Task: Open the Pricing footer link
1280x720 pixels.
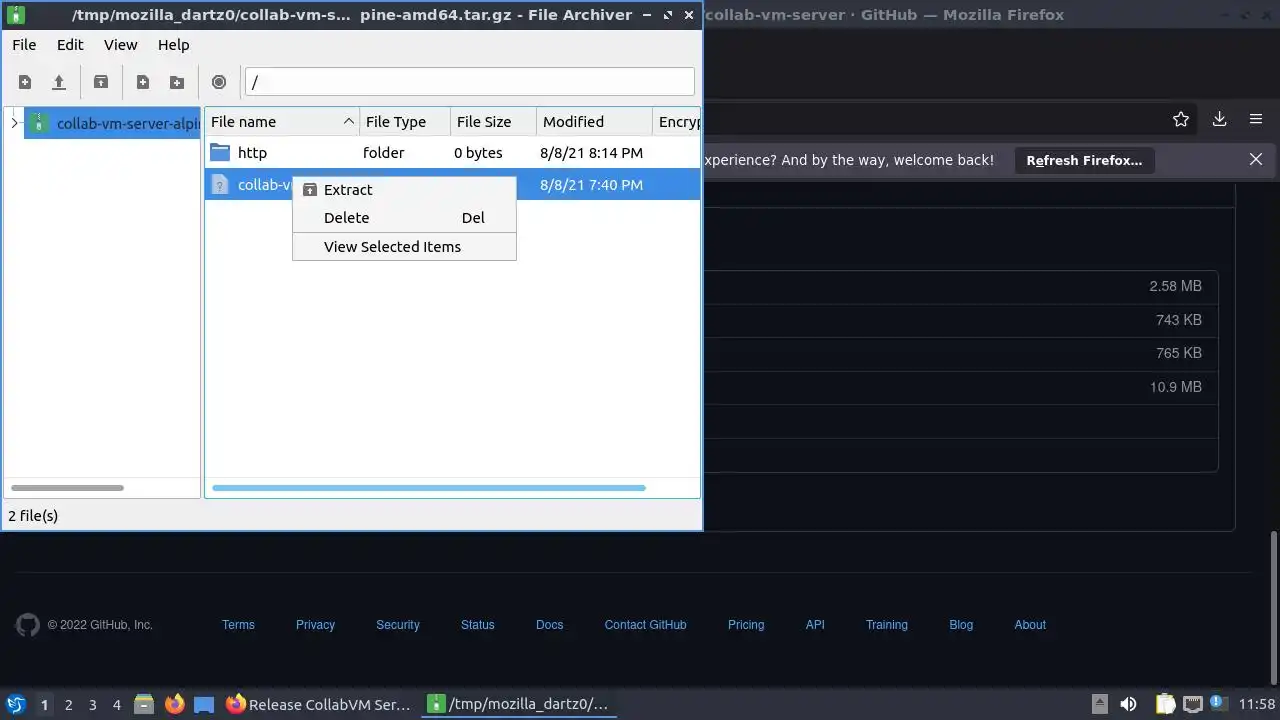Action: point(746,625)
